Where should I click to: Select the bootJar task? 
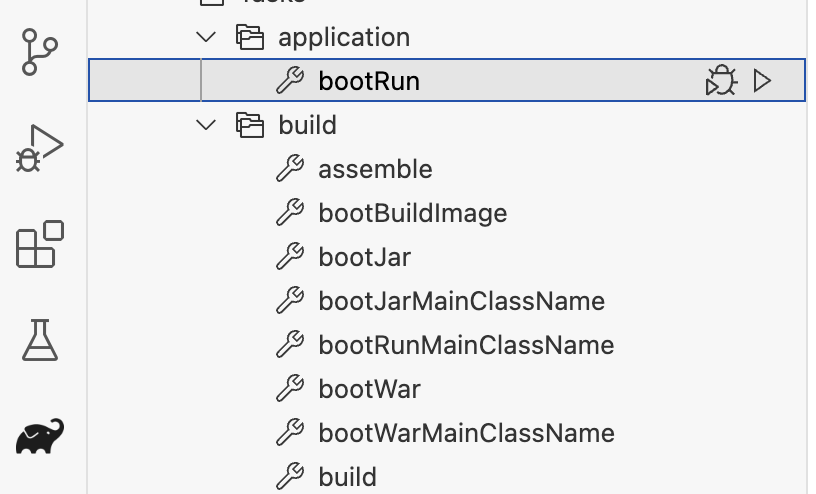pos(365,257)
